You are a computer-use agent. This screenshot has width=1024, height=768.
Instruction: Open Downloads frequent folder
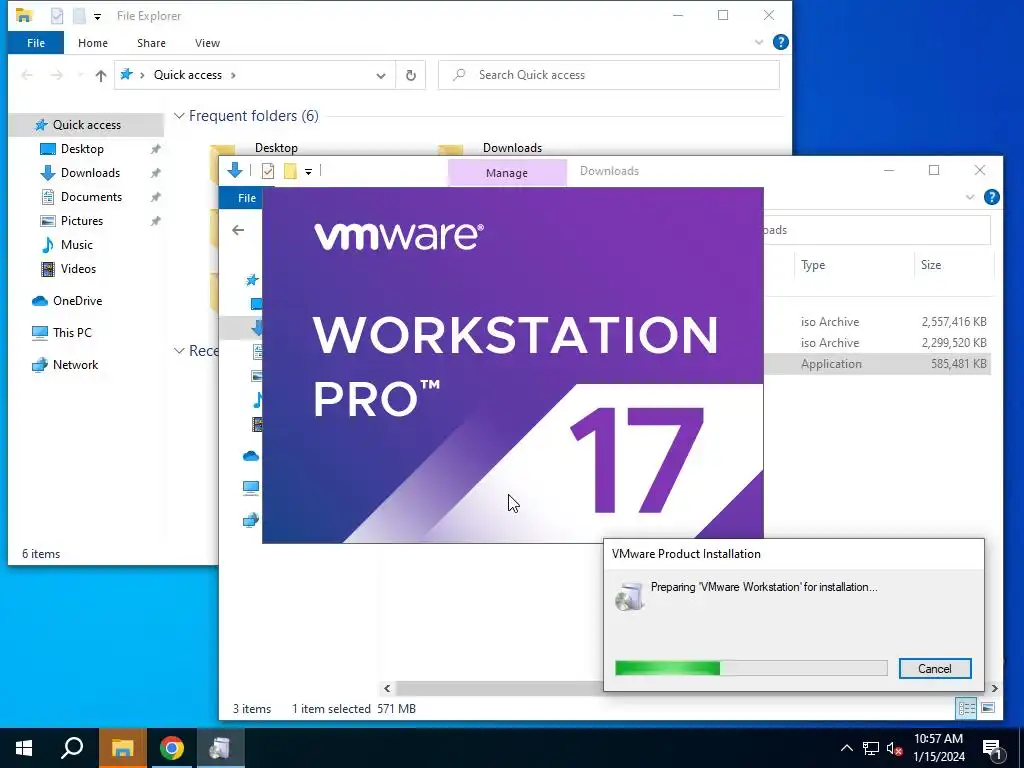(x=512, y=148)
